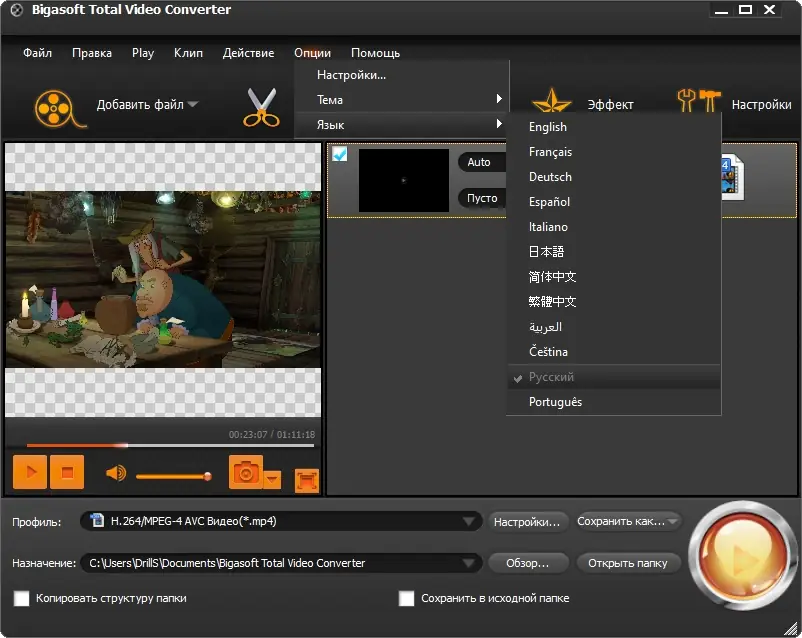This screenshot has width=802, height=638.
Task: Expand the Язык submenu
Action: (x=402, y=125)
